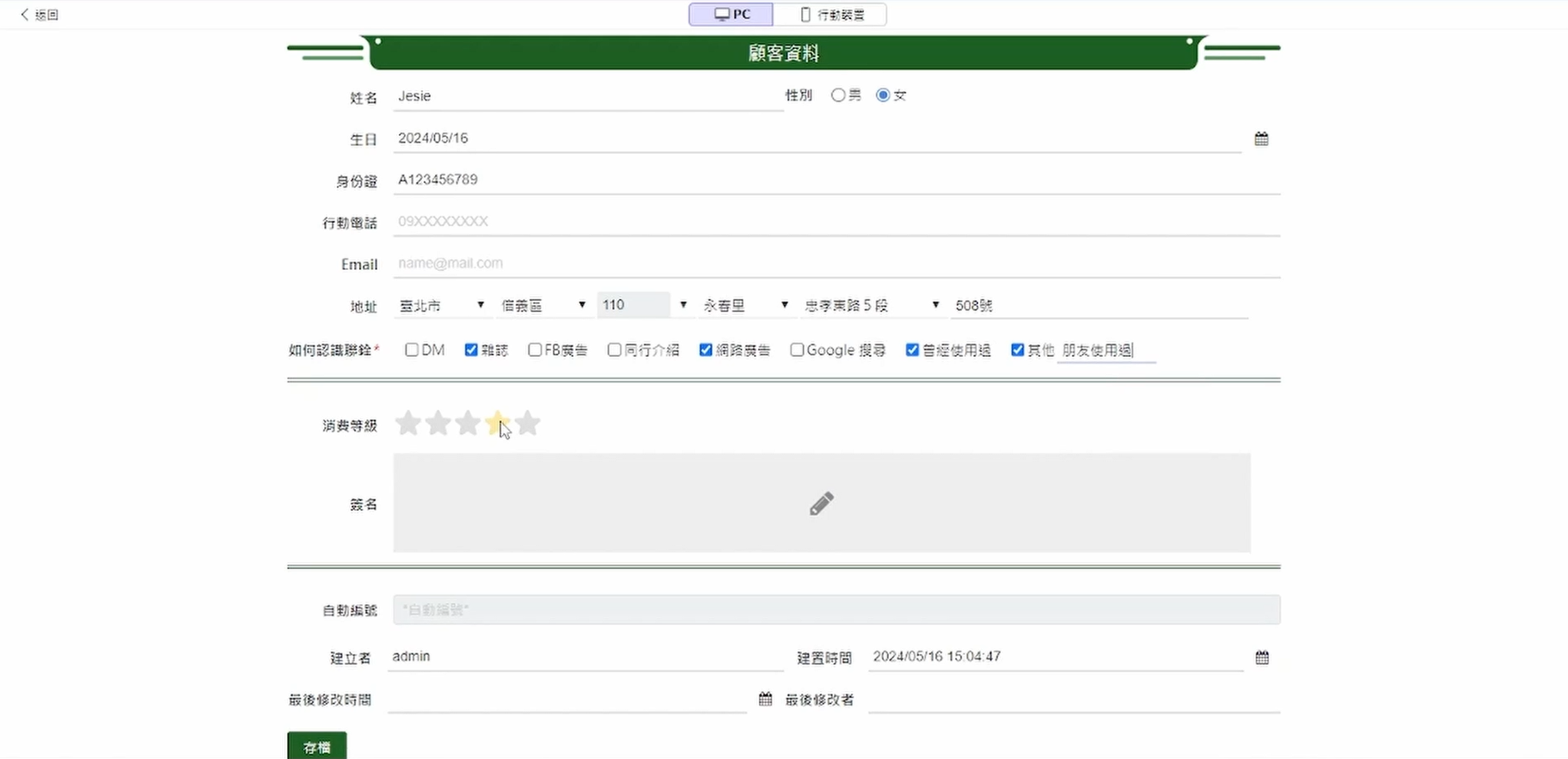Click the Email input field
This screenshot has width=1568, height=759.
tap(837, 263)
